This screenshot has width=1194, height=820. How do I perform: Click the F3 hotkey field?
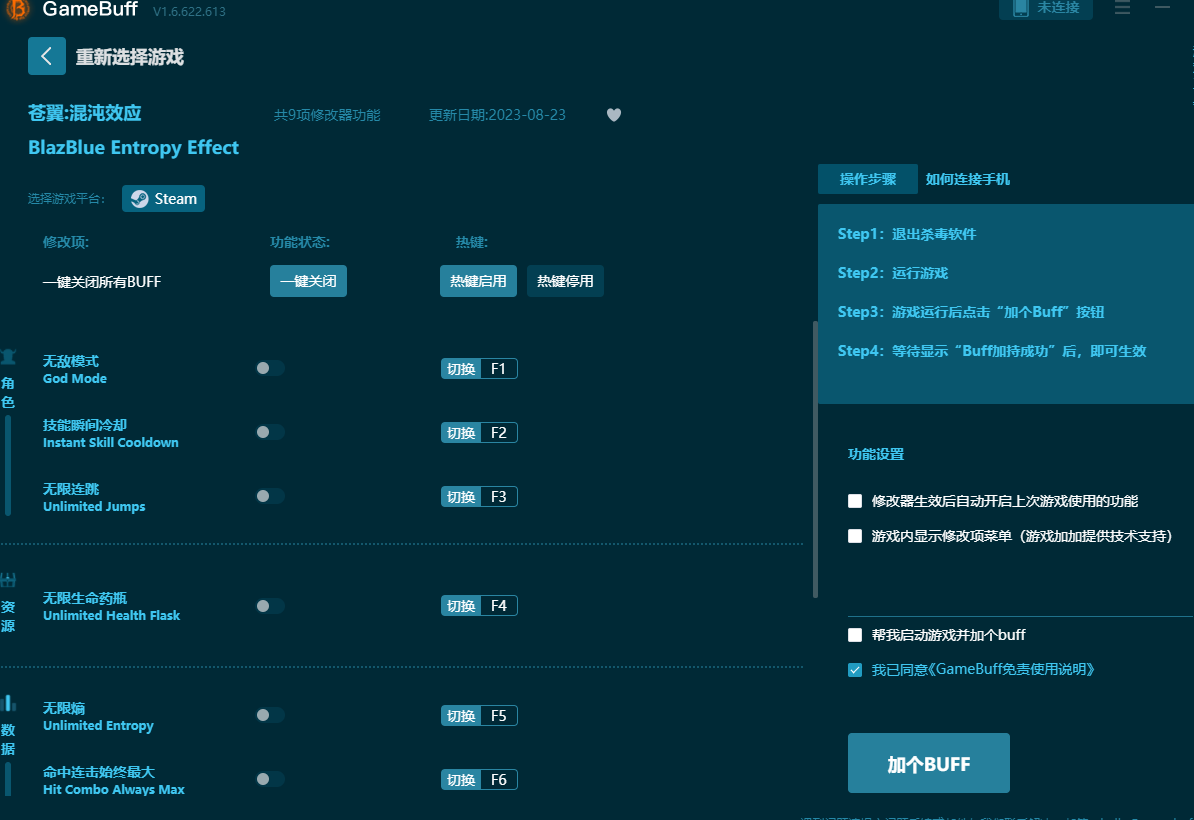[499, 496]
